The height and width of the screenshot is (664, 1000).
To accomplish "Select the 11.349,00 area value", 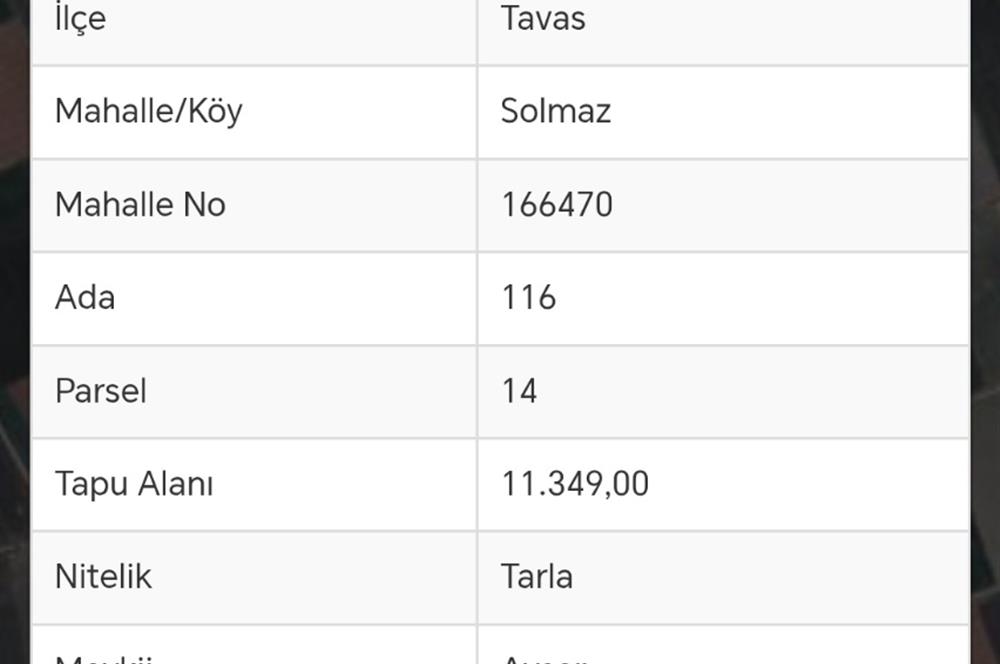I will point(574,484).
